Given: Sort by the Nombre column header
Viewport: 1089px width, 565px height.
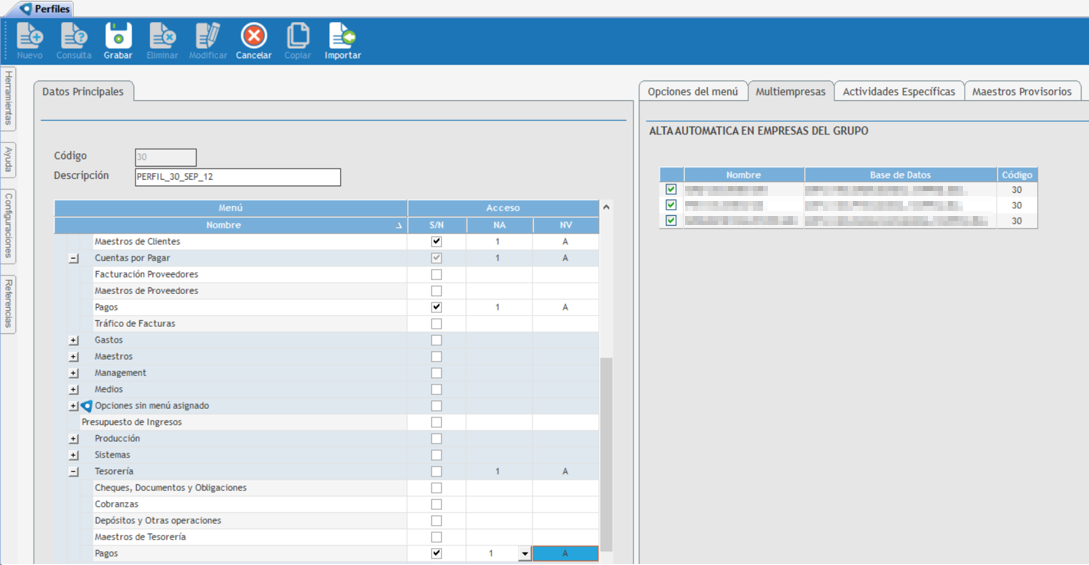Looking at the screenshot, I should point(231,226).
